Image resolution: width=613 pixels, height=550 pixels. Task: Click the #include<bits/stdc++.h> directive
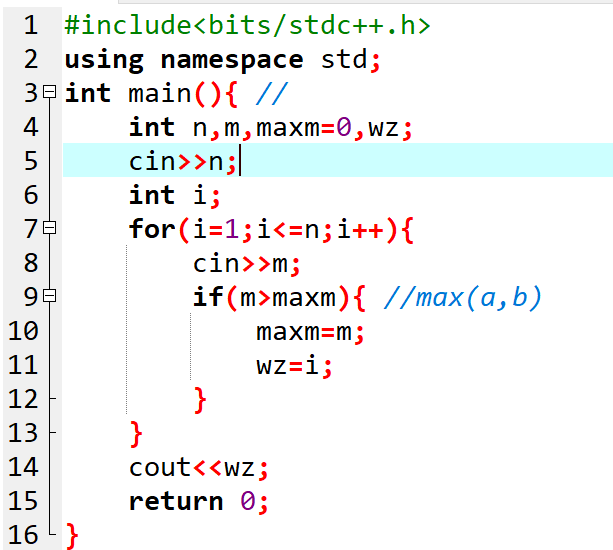[x=247, y=25]
